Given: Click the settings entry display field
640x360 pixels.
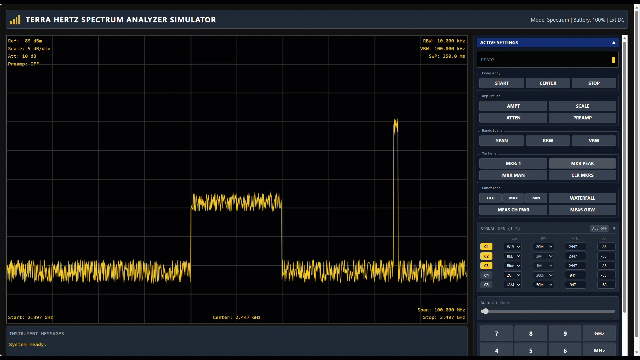Looking at the screenshot, I should pos(547,60).
